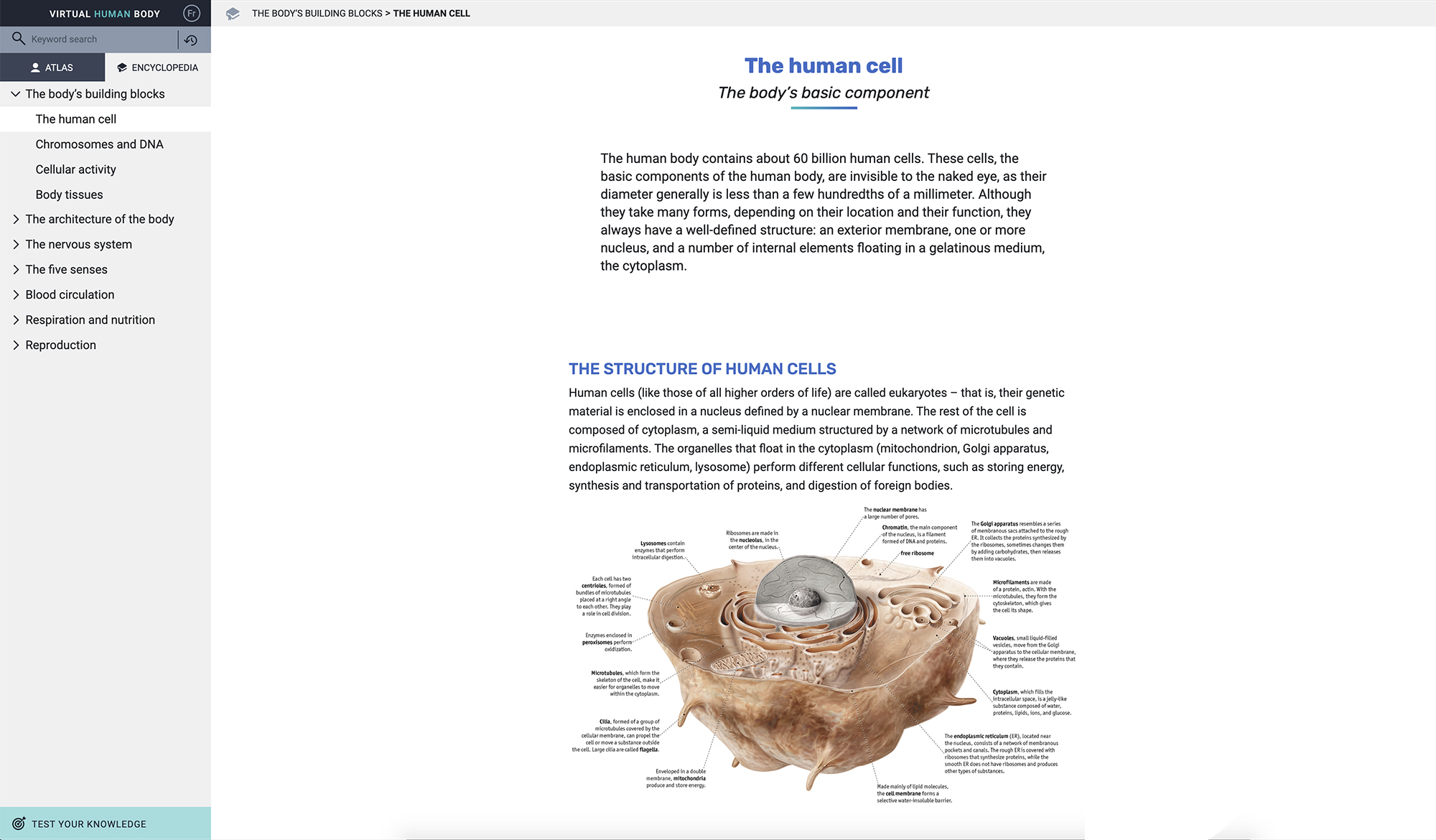Switch to the Encyclopedia tab

tap(157, 67)
